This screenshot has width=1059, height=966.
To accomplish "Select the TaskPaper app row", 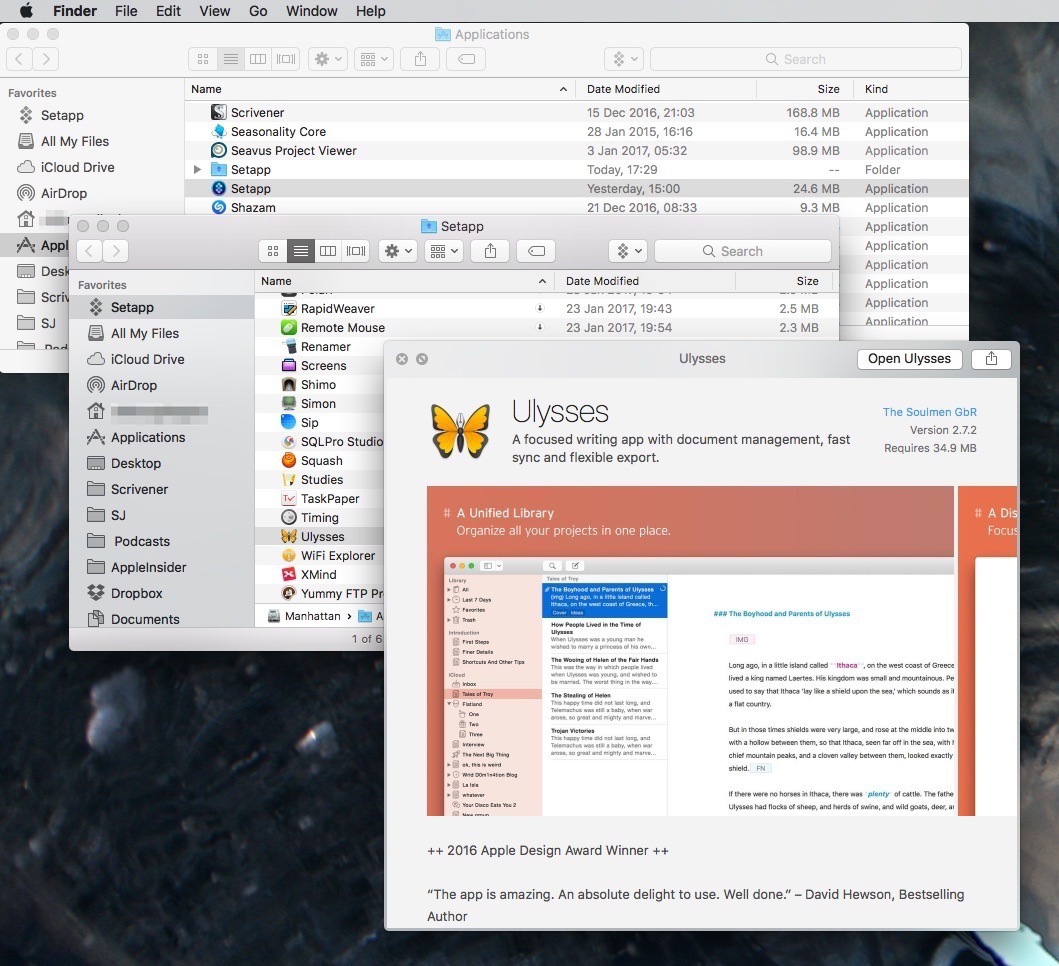I will click(319, 499).
